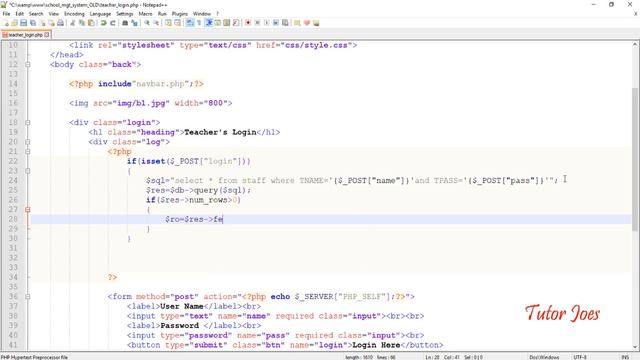Click the Stop macro recording icon
This screenshot has width=640, height=360.
click(258, 23)
